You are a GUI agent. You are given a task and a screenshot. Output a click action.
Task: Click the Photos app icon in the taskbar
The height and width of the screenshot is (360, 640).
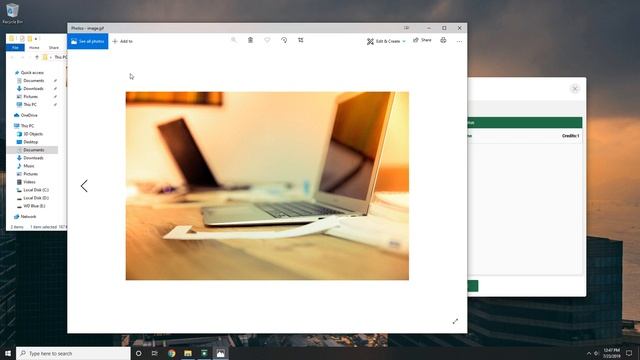[220, 353]
